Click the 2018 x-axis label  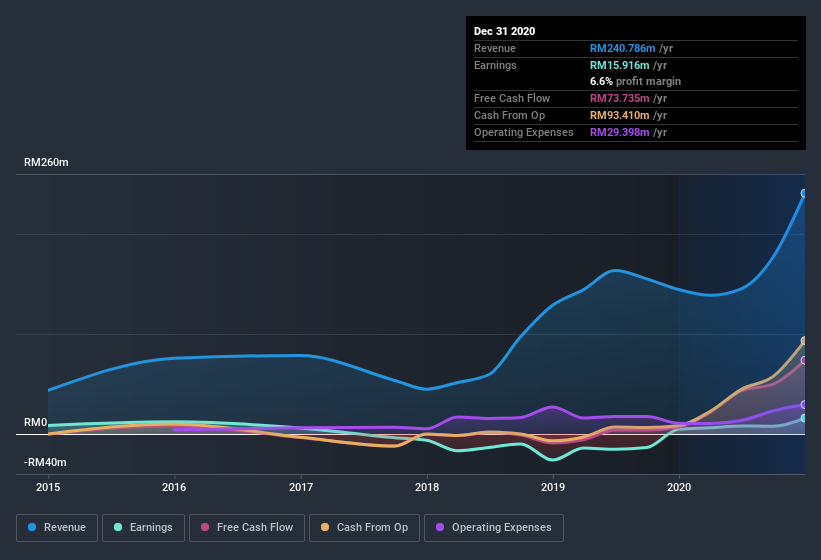pos(427,487)
